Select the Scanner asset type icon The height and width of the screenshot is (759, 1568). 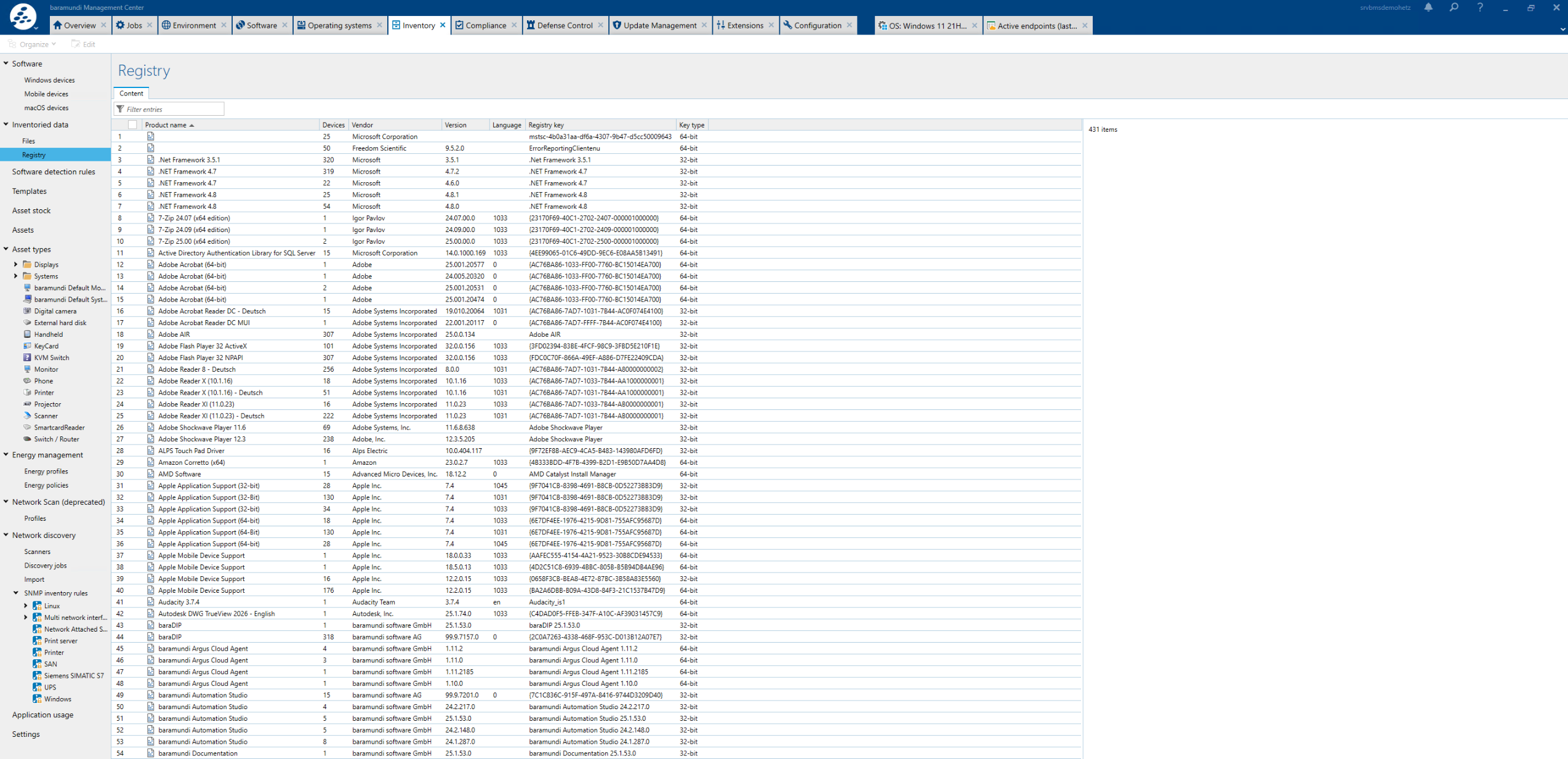[27, 416]
